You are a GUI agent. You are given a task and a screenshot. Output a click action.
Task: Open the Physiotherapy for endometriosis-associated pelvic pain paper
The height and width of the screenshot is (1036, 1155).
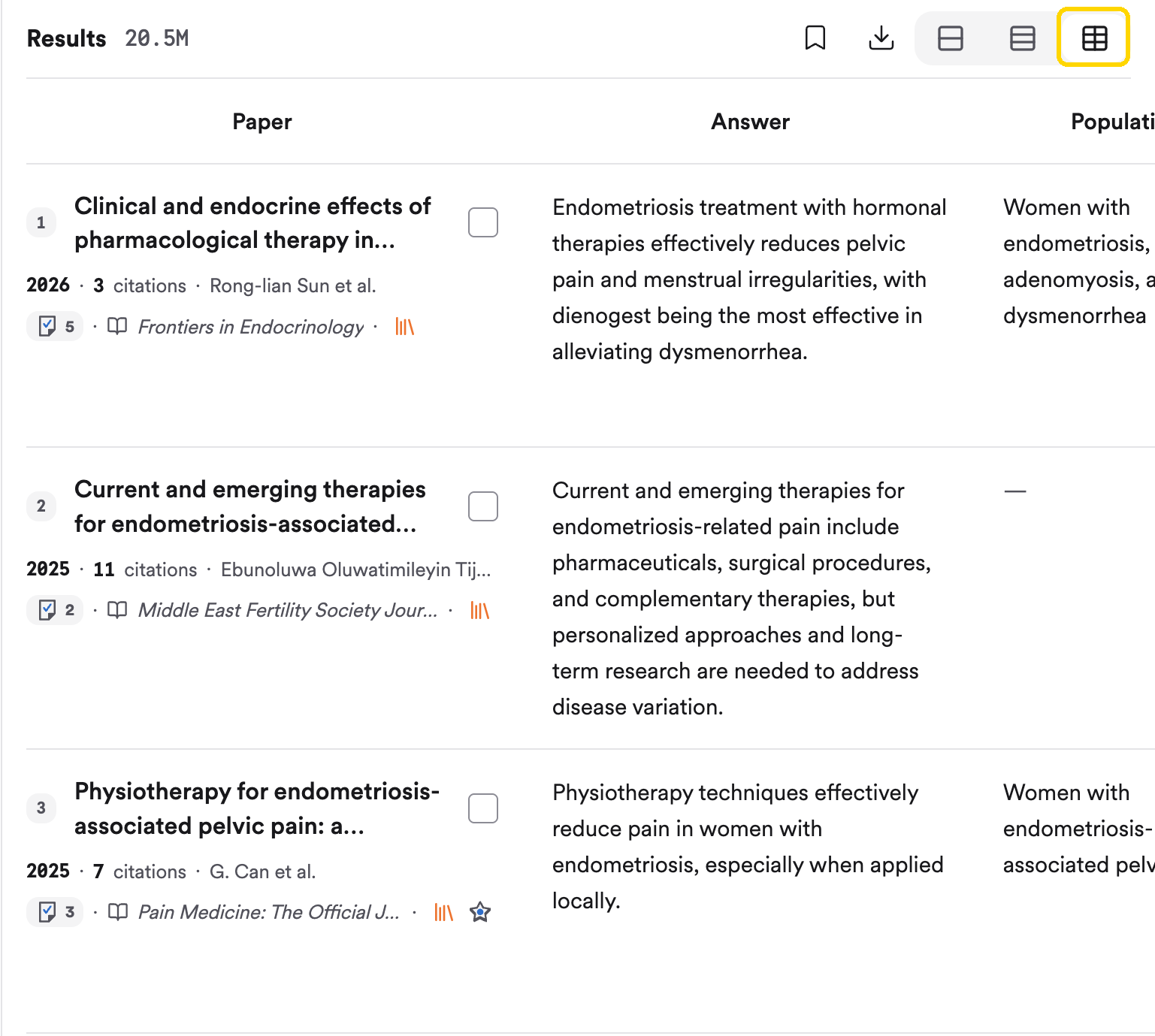257,808
